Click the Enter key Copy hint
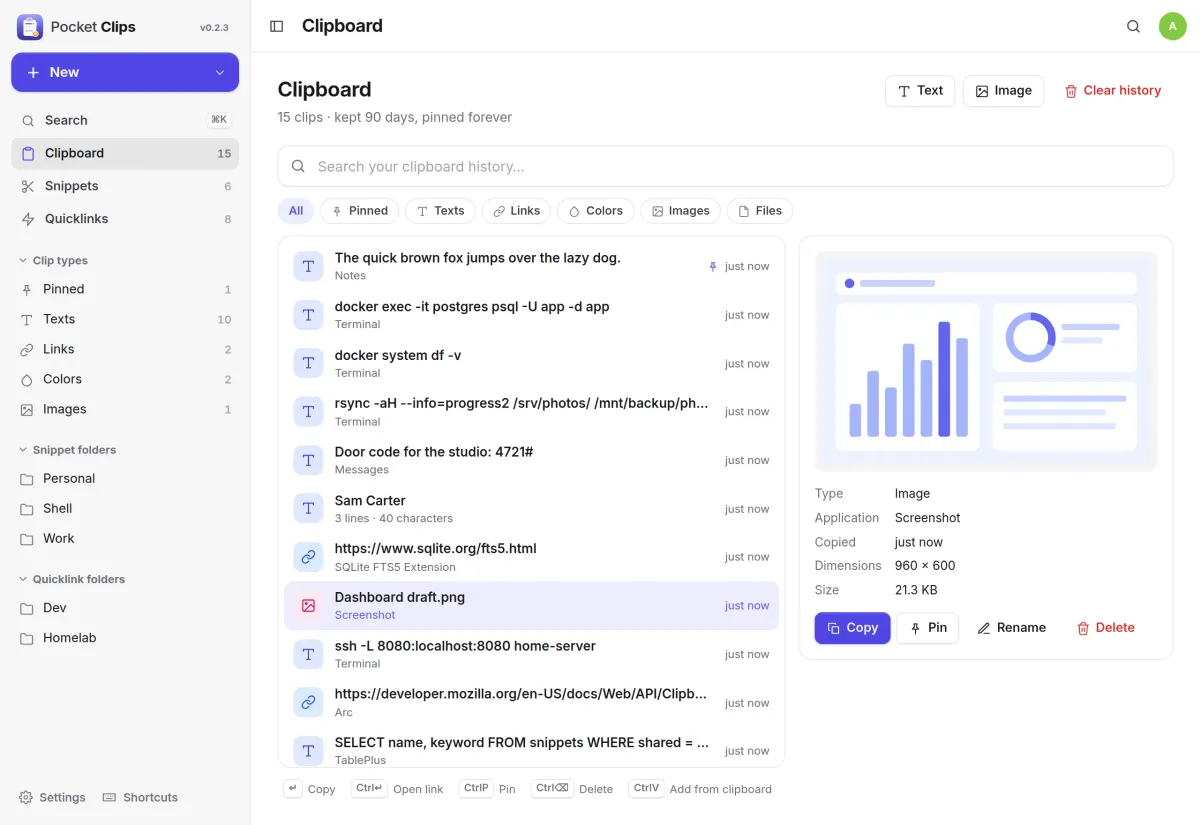This screenshot has width=1200, height=825. coord(309,789)
